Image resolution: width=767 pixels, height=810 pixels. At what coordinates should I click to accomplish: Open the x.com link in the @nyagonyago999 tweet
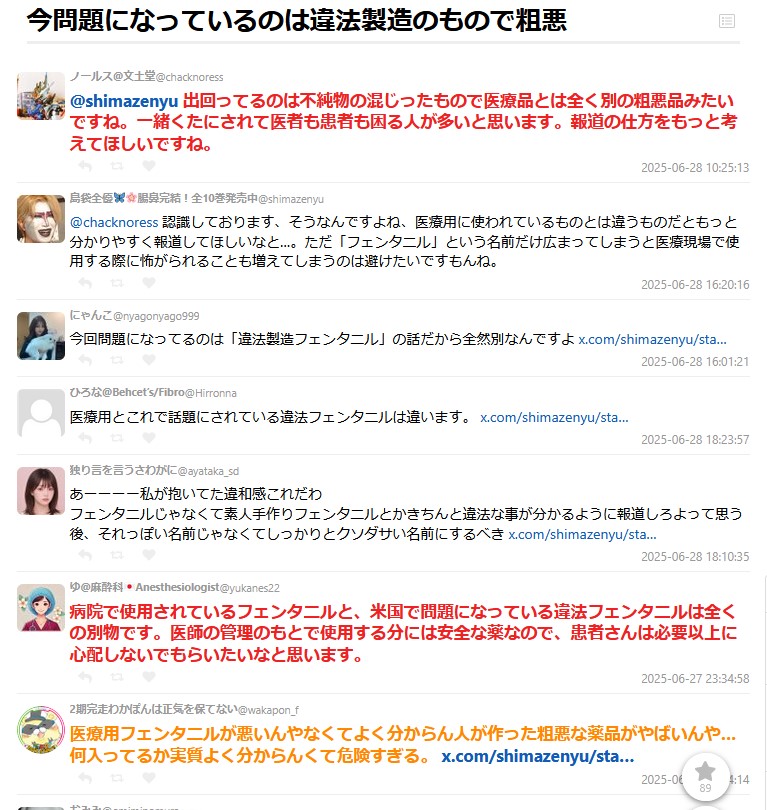(x=652, y=339)
